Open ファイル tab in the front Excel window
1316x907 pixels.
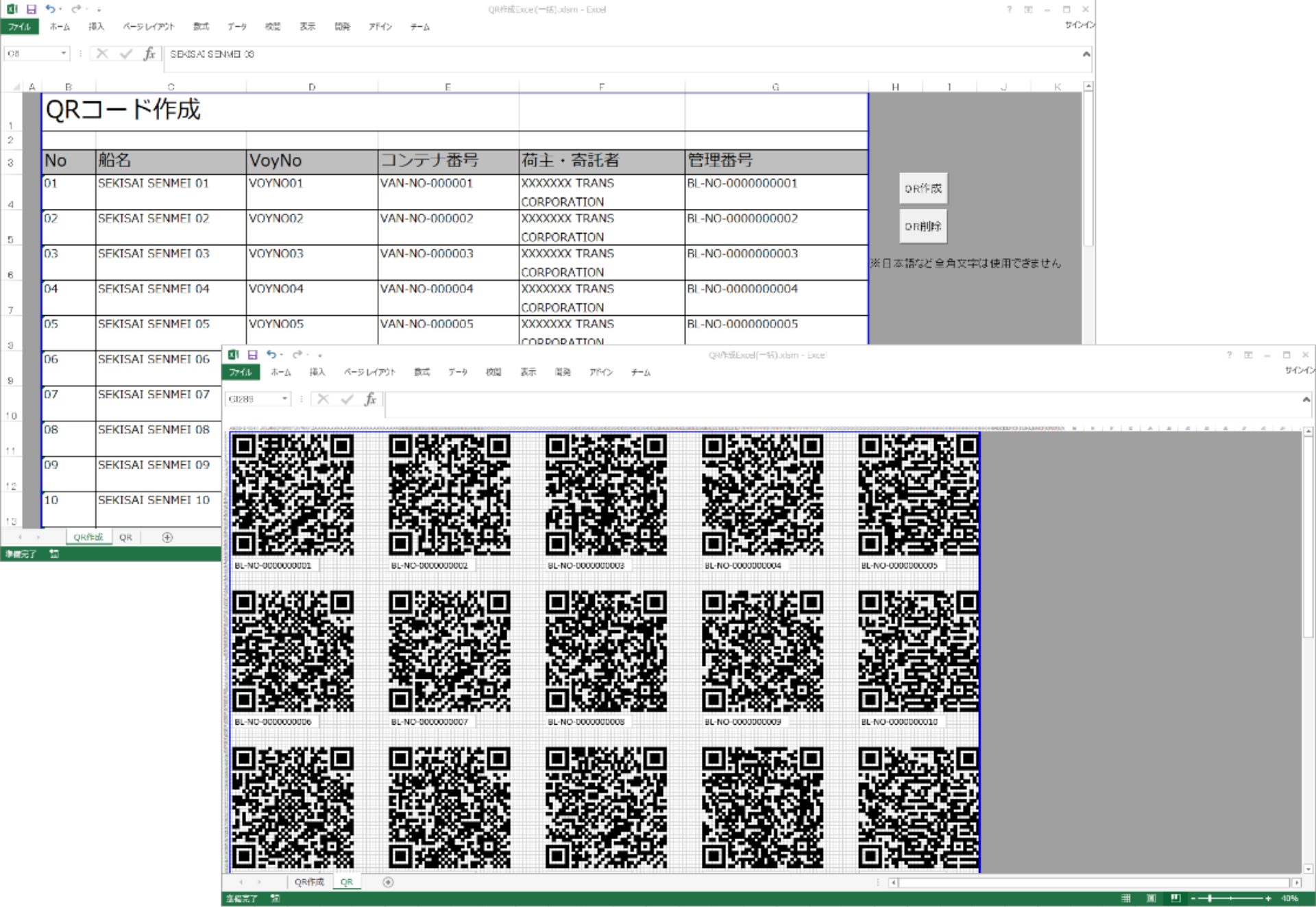point(241,372)
